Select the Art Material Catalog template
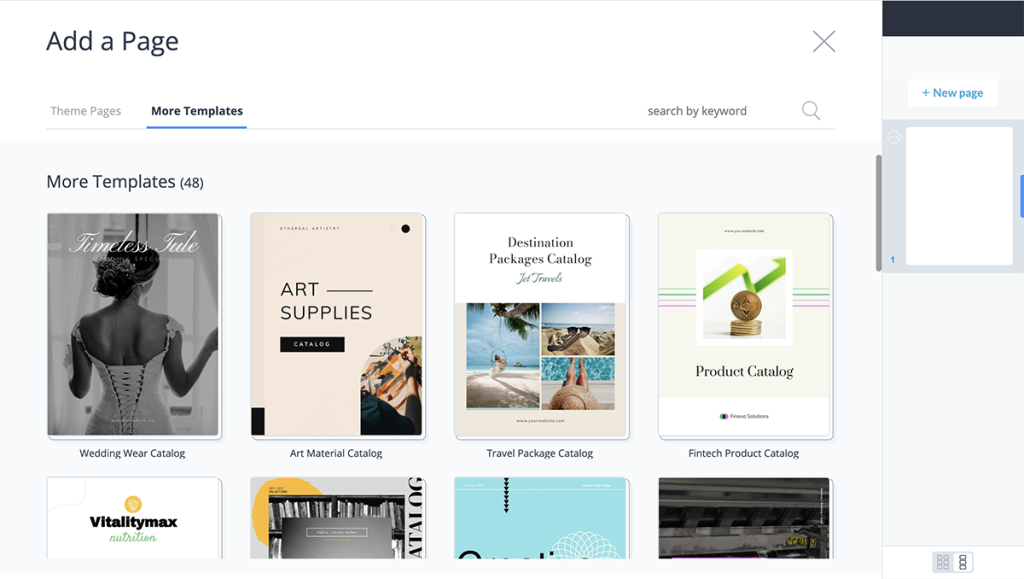Screen dimensions: 1024x579 click(337, 324)
